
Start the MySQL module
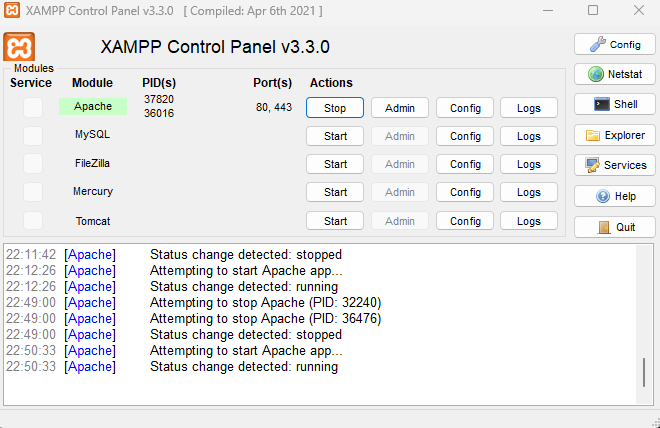tap(335, 136)
